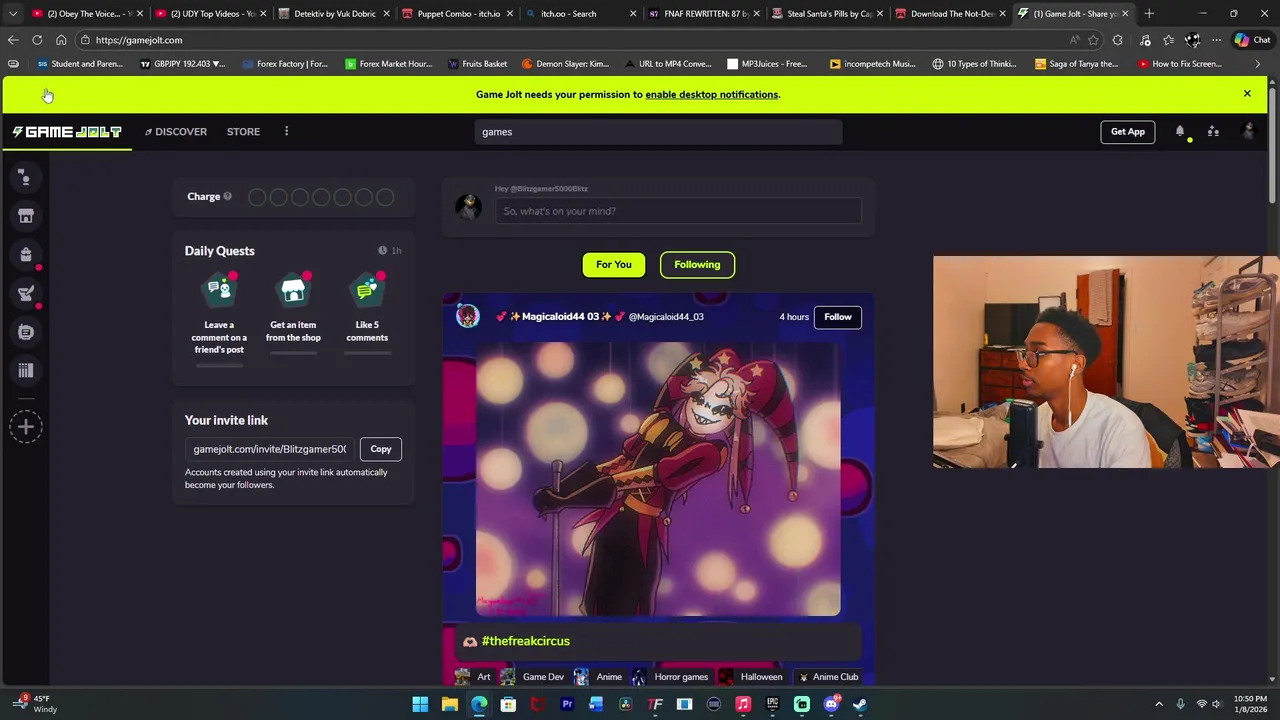Click the address bar showing gamejolt.com
The height and width of the screenshot is (720, 1280).
tap(570, 40)
